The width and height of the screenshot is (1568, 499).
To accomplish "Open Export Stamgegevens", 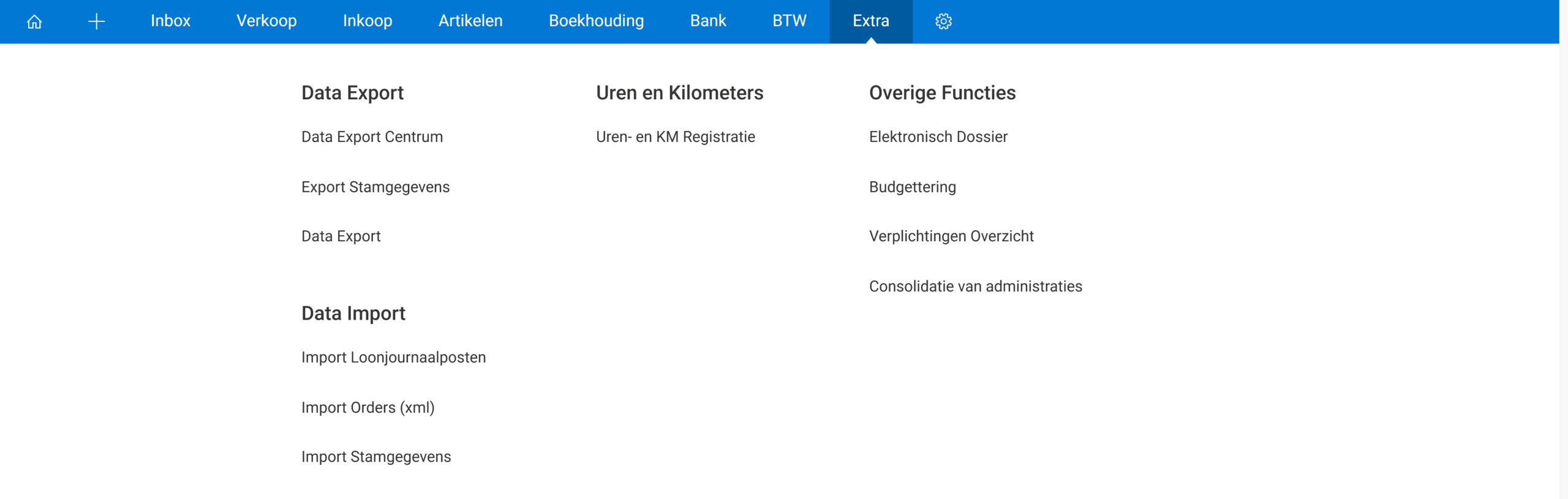I will coord(375,187).
